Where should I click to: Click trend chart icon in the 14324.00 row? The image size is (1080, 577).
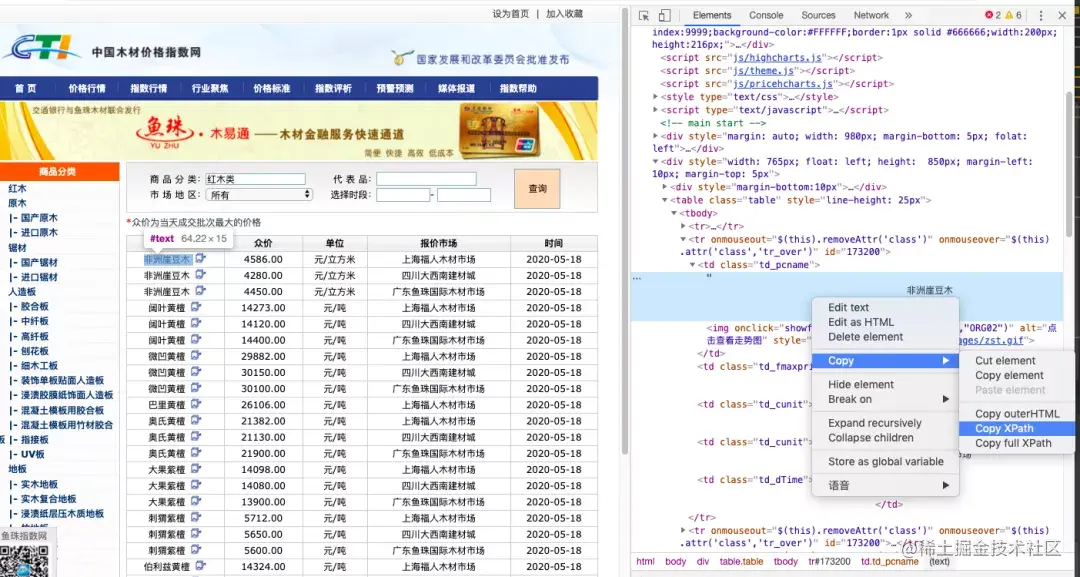click(x=200, y=566)
